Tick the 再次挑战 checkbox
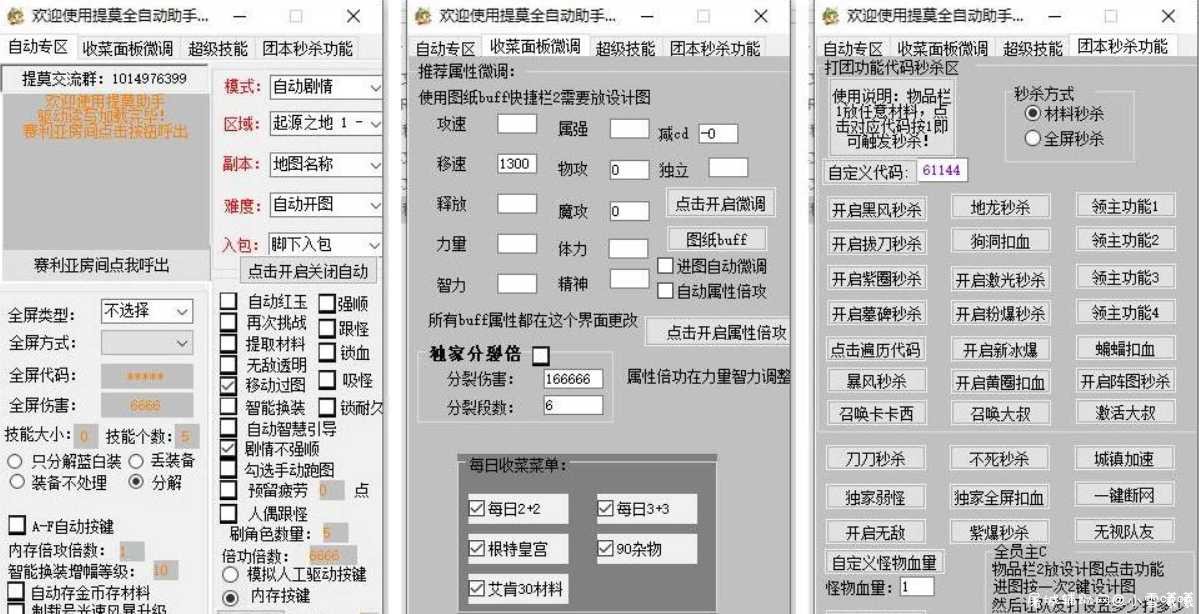The height and width of the screenshot is (614, 1199). 229,322
